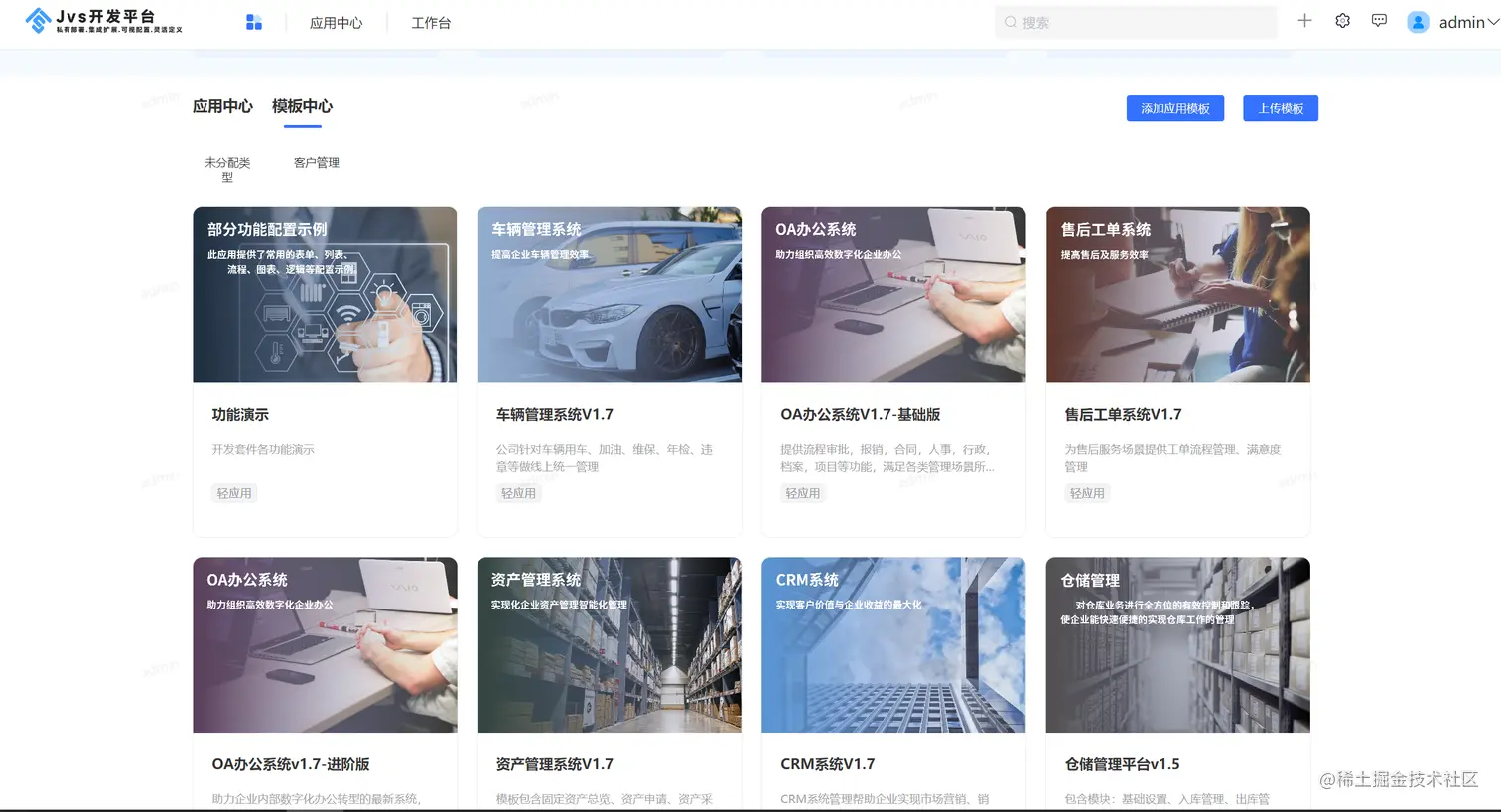Click 轻应用 tag under OA办公系统V1.7-基础版
The image size is (1501, 812).
(x=803, y=493)
